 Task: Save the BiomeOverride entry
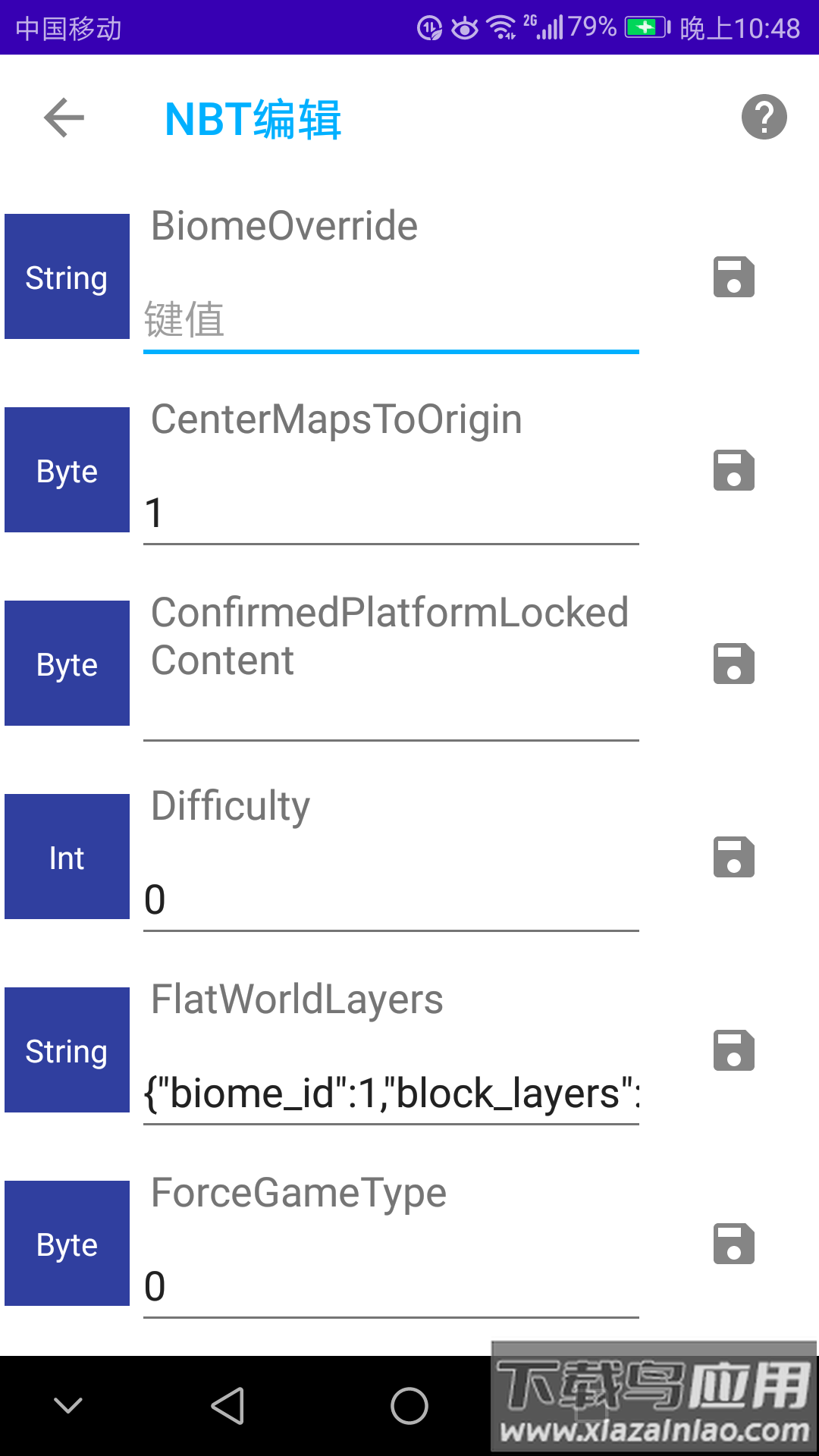pos(733,277)
